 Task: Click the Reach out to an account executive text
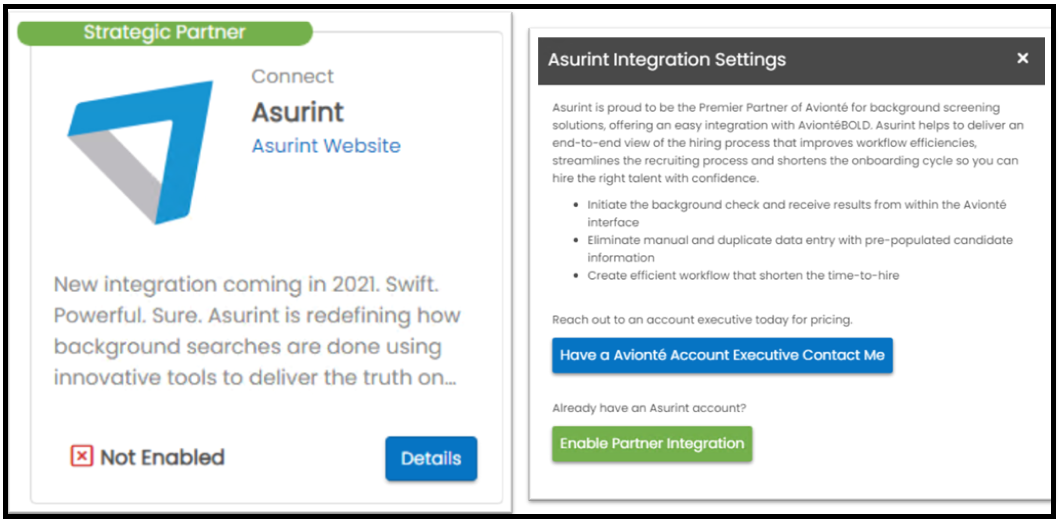click(x=702, y=320)
